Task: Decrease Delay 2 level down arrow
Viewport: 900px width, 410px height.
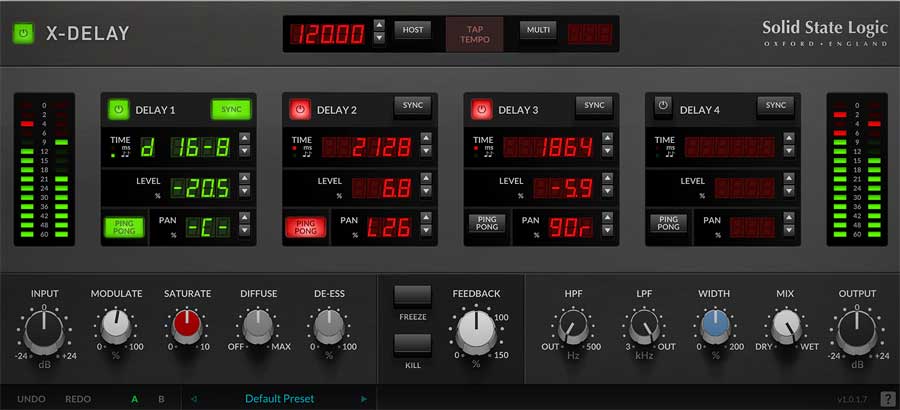Action: (426, 191)
